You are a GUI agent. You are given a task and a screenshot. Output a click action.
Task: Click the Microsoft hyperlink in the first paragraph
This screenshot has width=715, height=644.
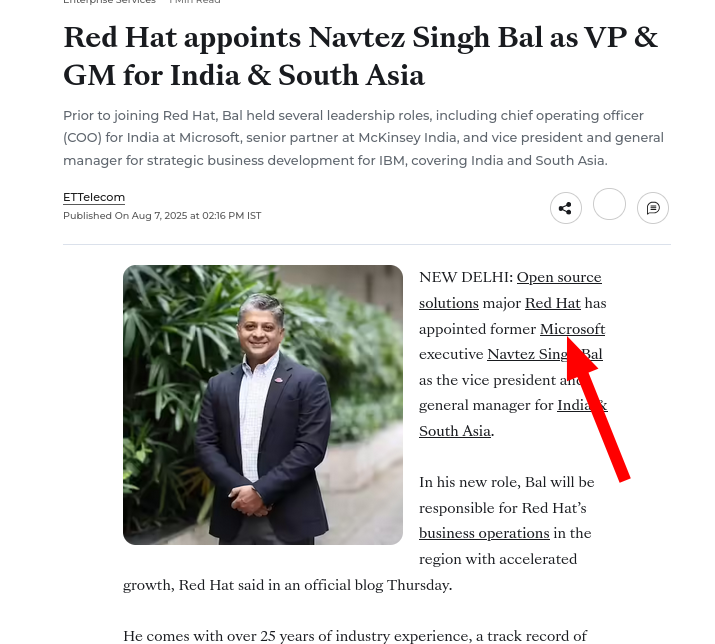tap(572, 329)
